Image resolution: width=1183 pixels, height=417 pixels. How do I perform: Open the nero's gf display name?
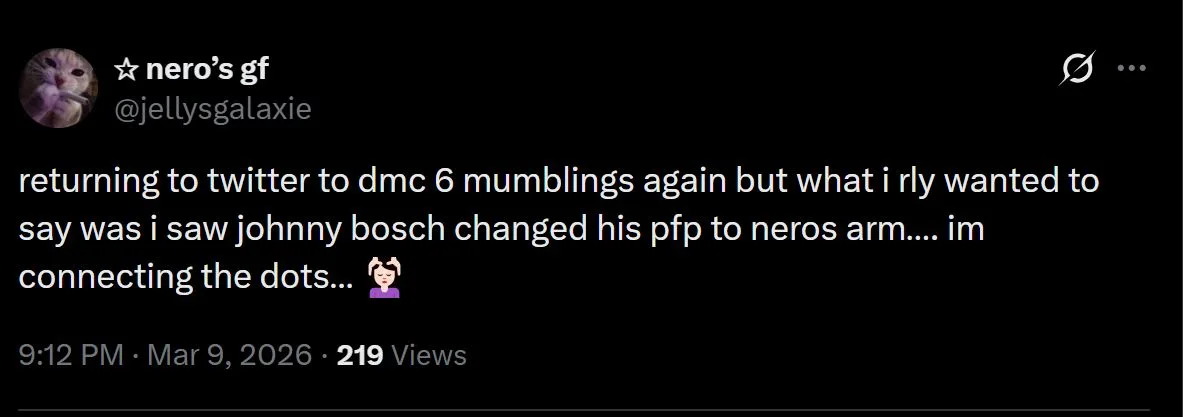click(205, 70)
